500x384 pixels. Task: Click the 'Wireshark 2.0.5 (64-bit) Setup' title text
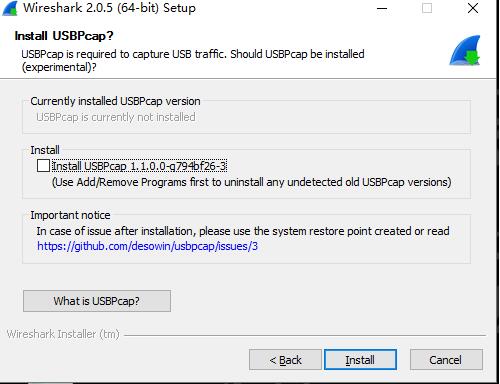109,8
